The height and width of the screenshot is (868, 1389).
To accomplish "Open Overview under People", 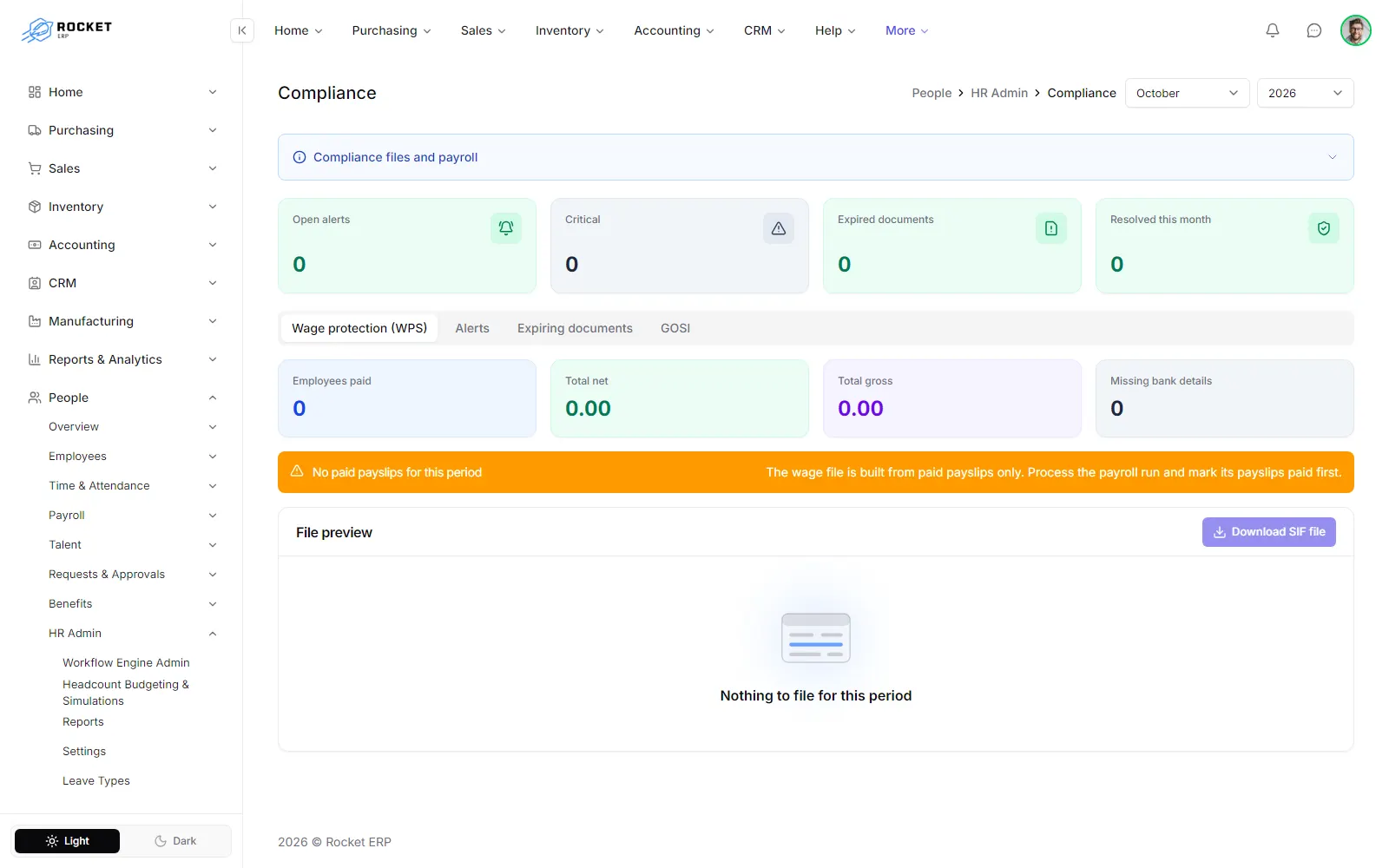I will click(132, 427).
